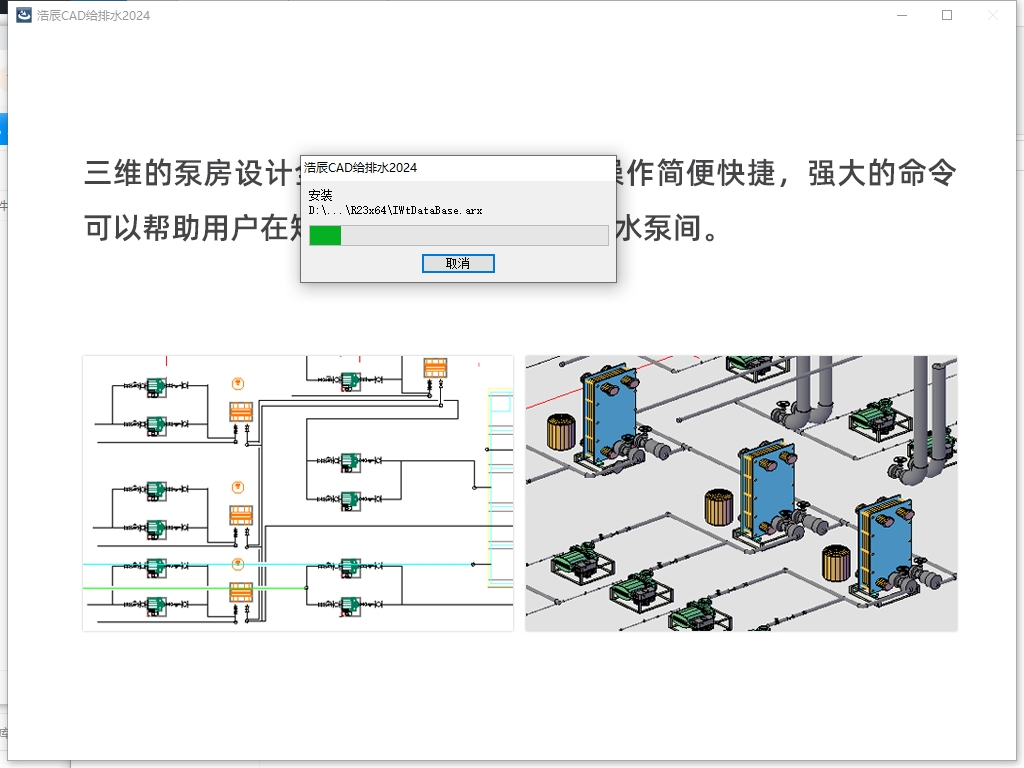
Task: Click the dialog title 浩辰CAD给排水2024
Action: 360,168
